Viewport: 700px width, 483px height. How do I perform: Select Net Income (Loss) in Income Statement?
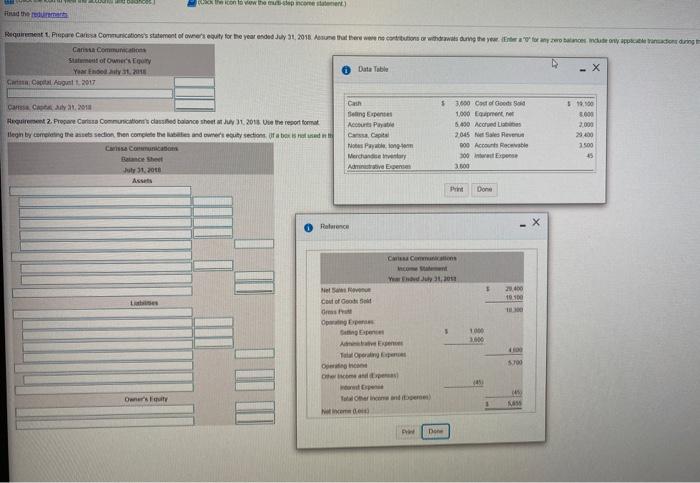(345, 411)
